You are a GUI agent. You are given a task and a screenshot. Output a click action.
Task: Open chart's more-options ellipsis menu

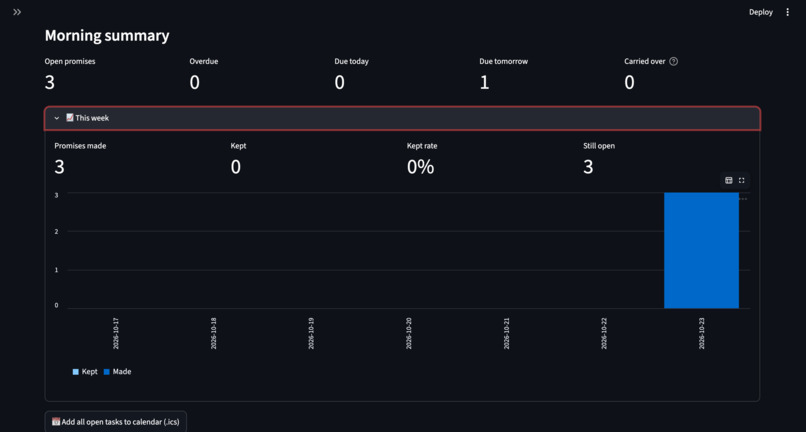(x=743, y=199)
